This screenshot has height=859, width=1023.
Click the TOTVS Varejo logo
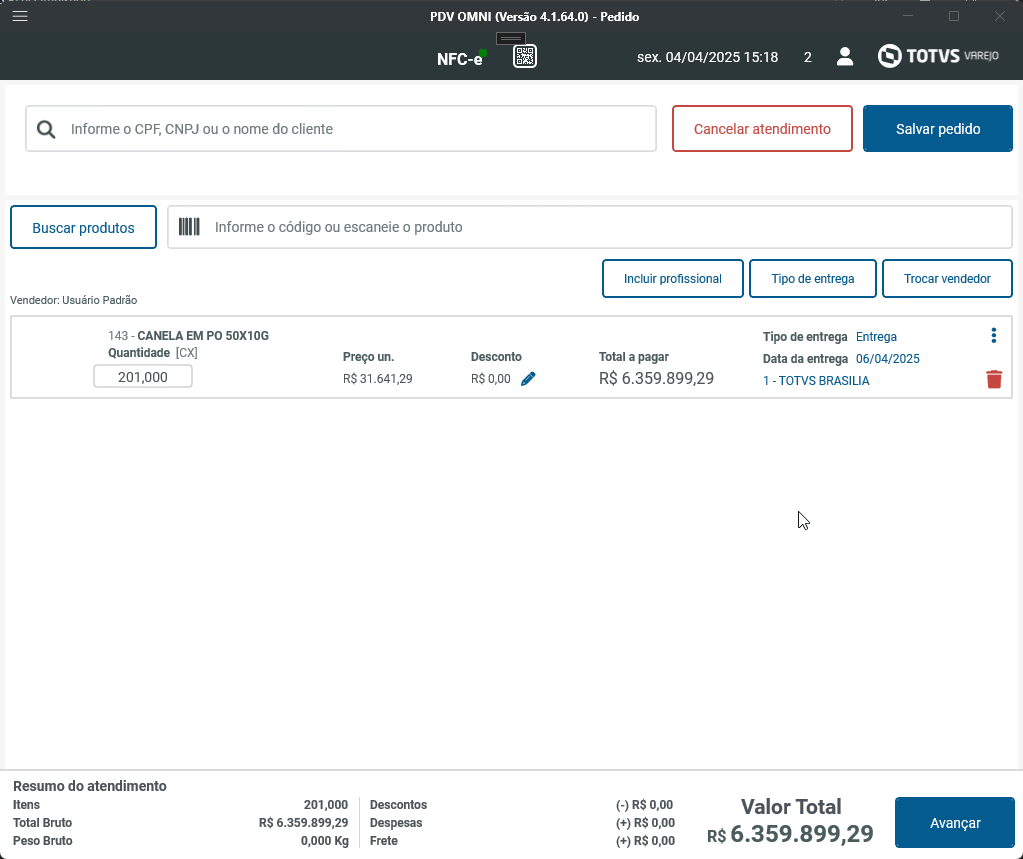pyautogui.click(x=938, y=56)
